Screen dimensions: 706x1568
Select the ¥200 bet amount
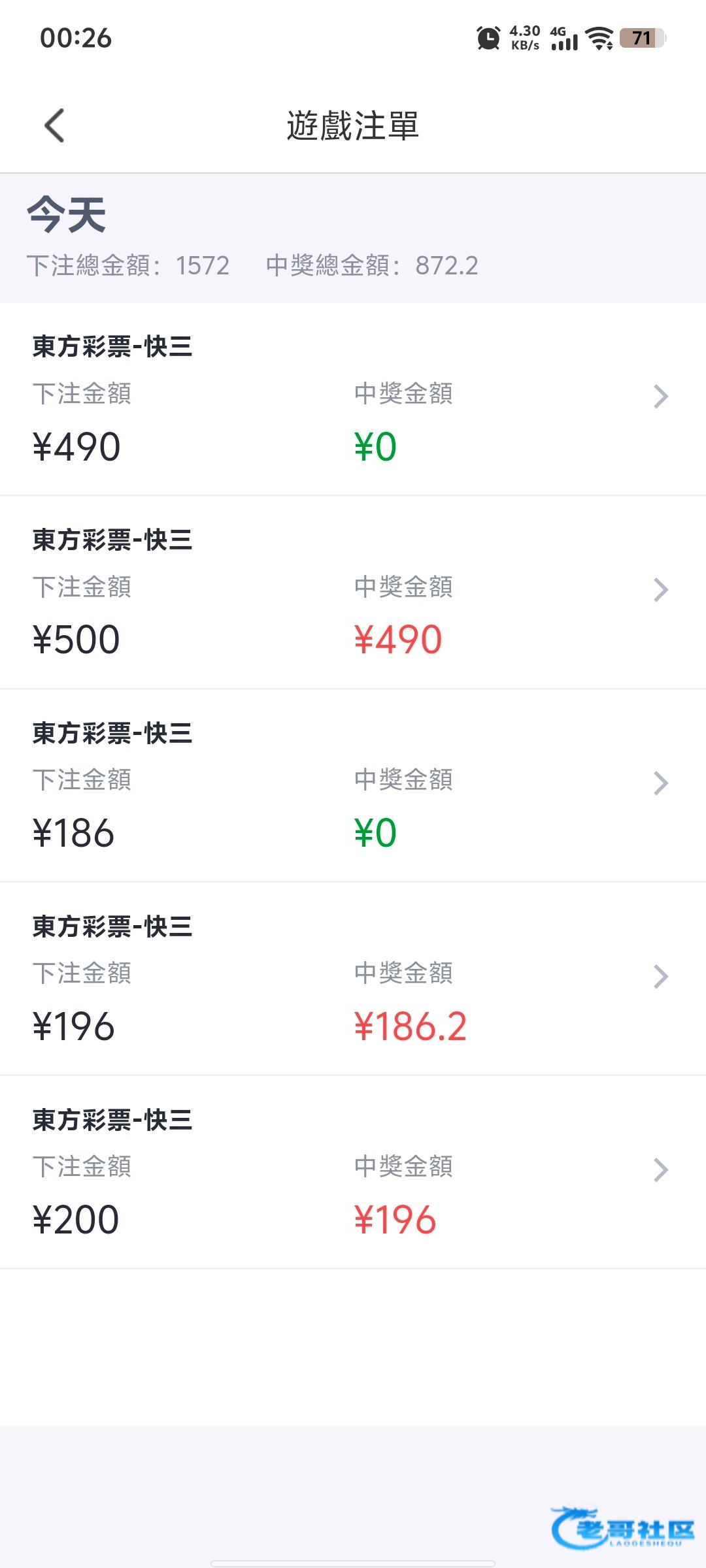coord(76,1220)
